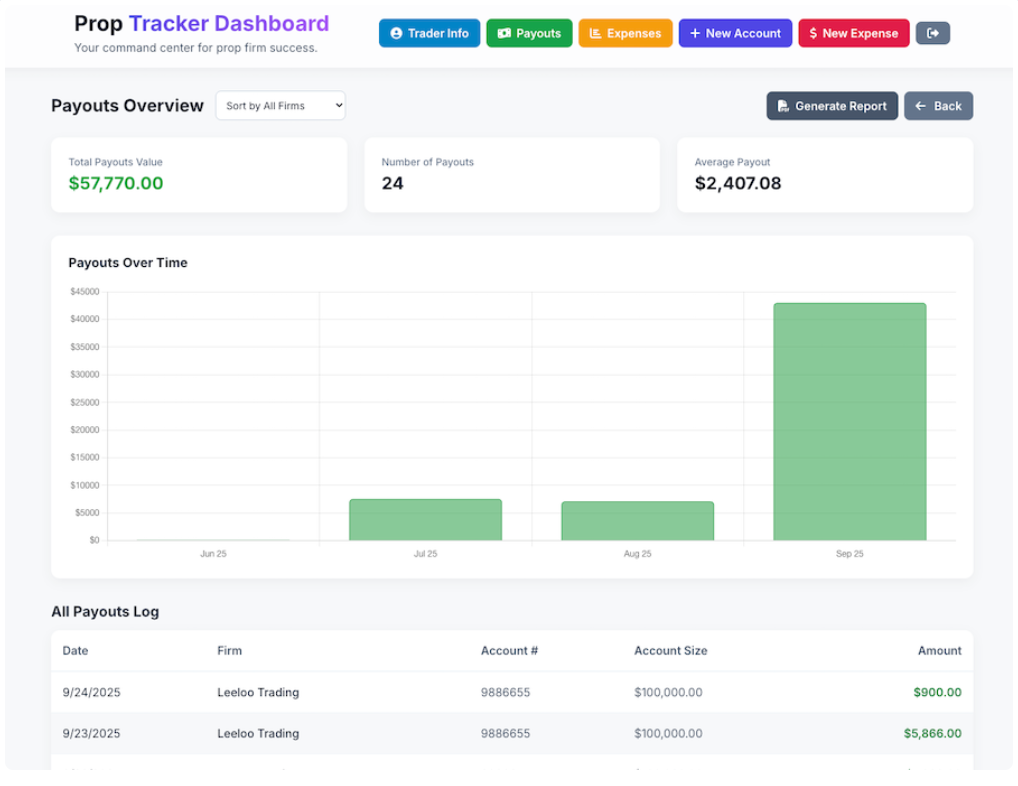Open the Trader Info page

click(x=429, y=33)
